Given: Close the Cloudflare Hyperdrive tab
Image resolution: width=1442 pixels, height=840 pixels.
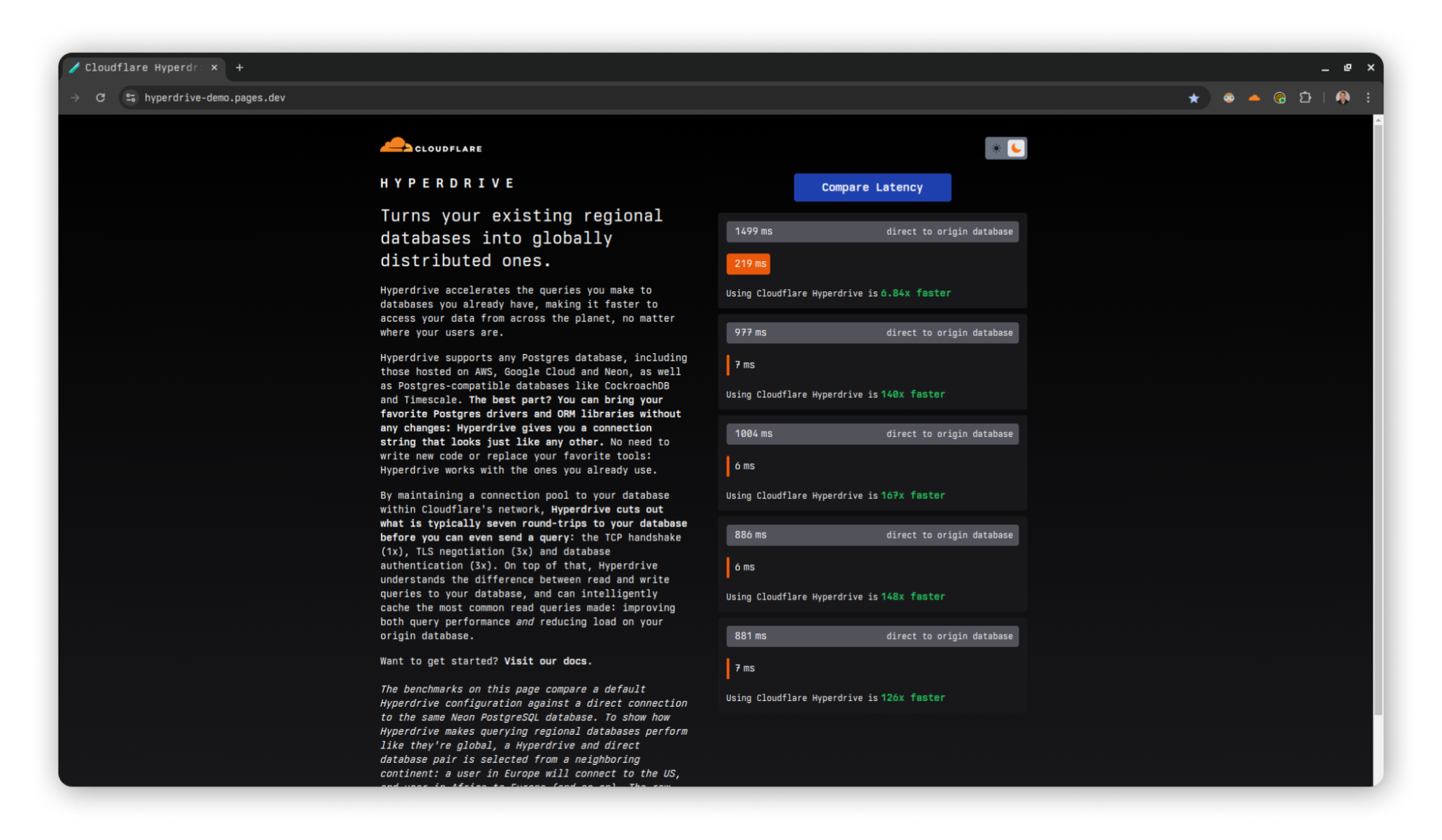Looking at the screenshot, I should [214, 68].
